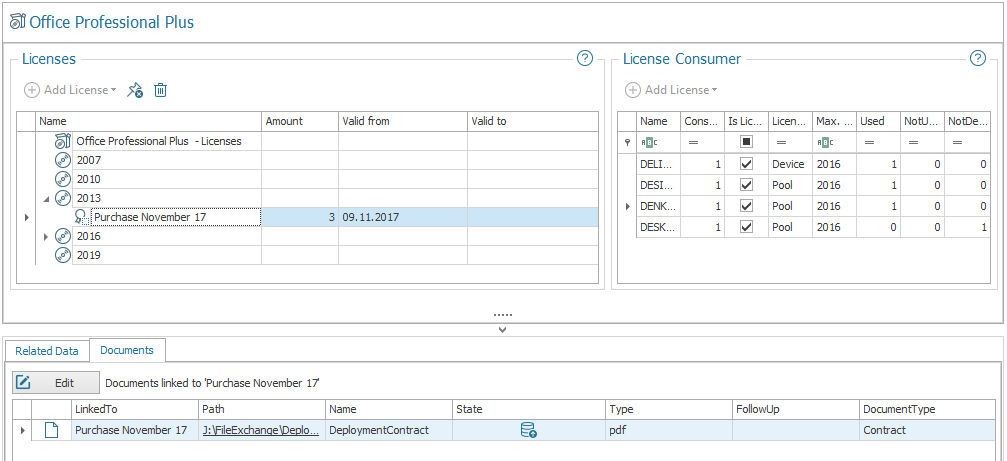Click the trash delete icon in Licenses toolbar
Viewport: 1007px width, 461px height.
point(161,91)
